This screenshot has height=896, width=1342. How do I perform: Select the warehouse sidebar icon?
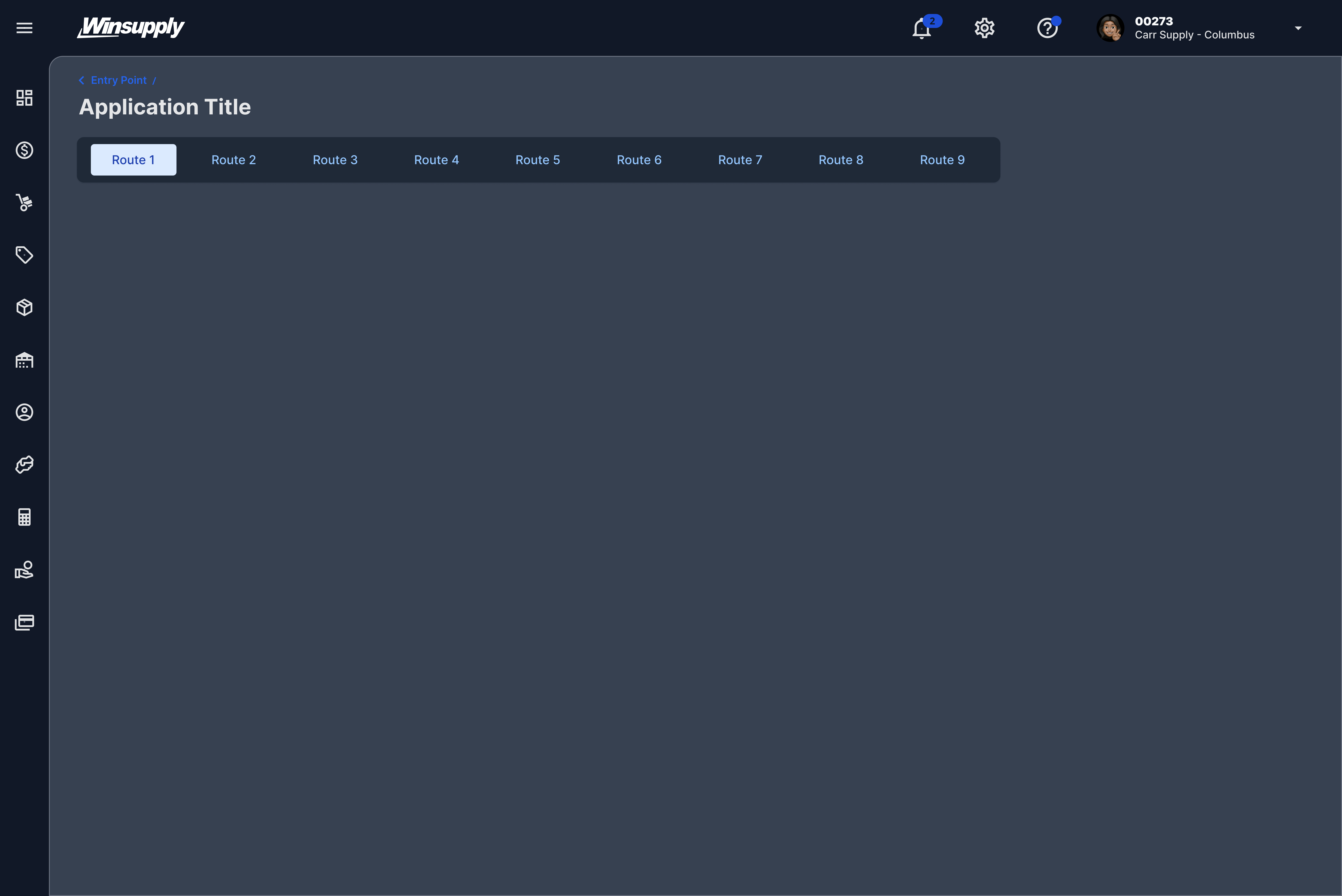coord(24,360)
